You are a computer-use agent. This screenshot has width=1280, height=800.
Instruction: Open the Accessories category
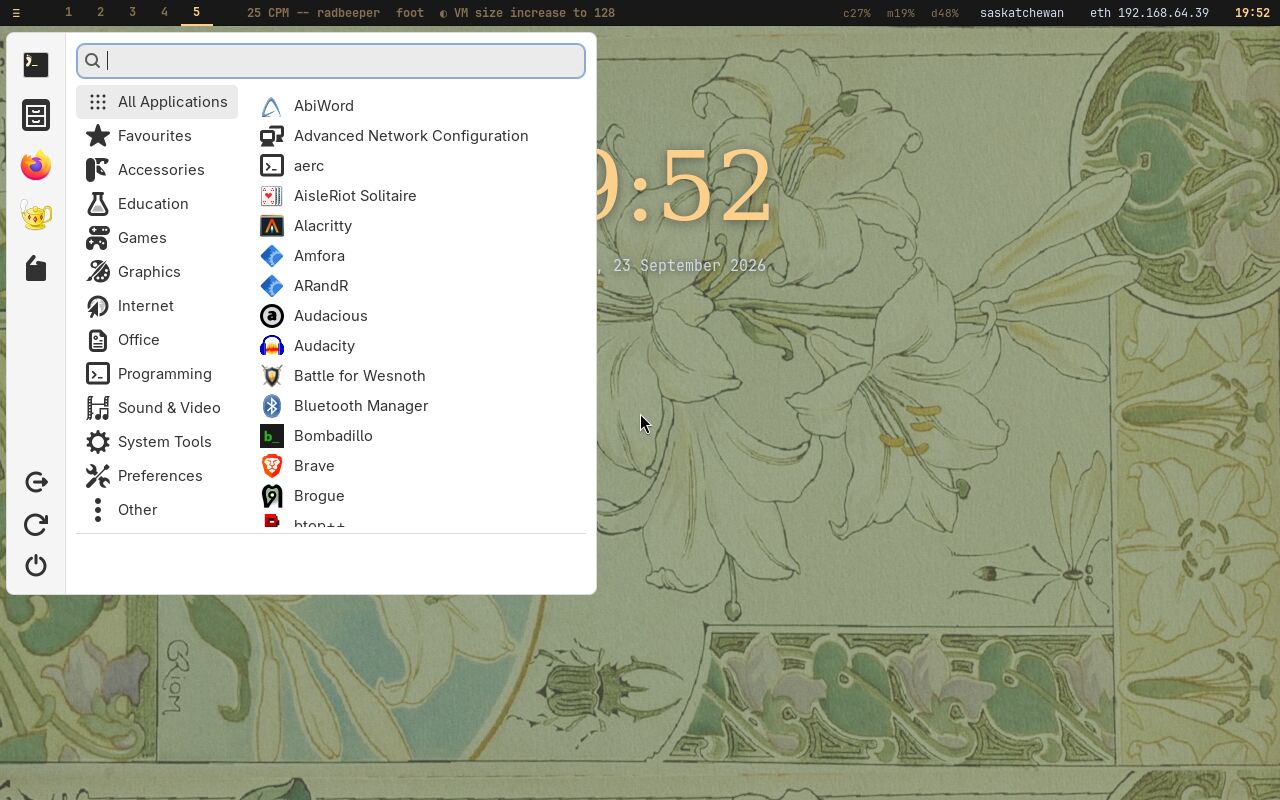tap(157, 170)
